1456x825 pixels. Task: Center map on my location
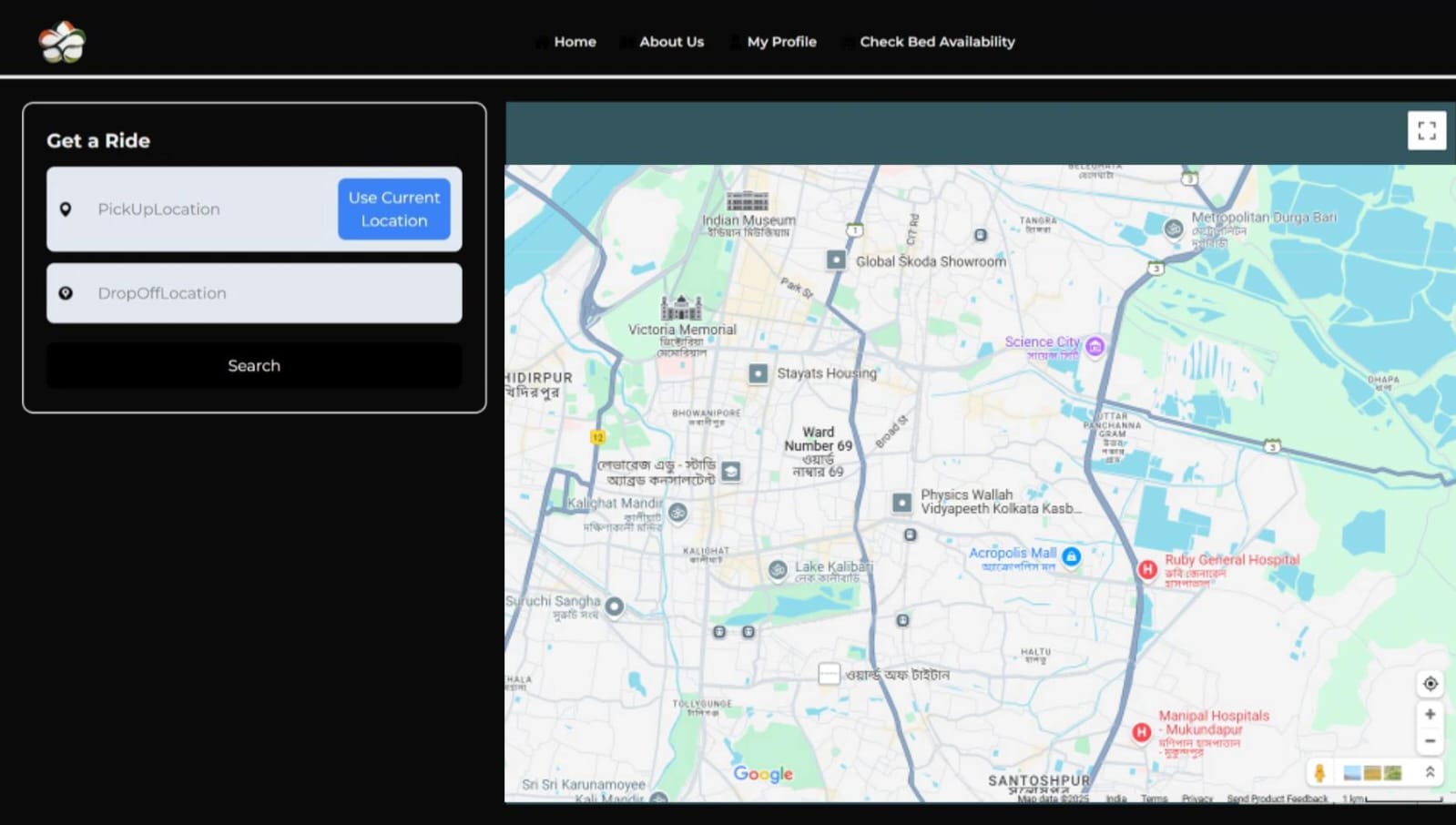1430,684
